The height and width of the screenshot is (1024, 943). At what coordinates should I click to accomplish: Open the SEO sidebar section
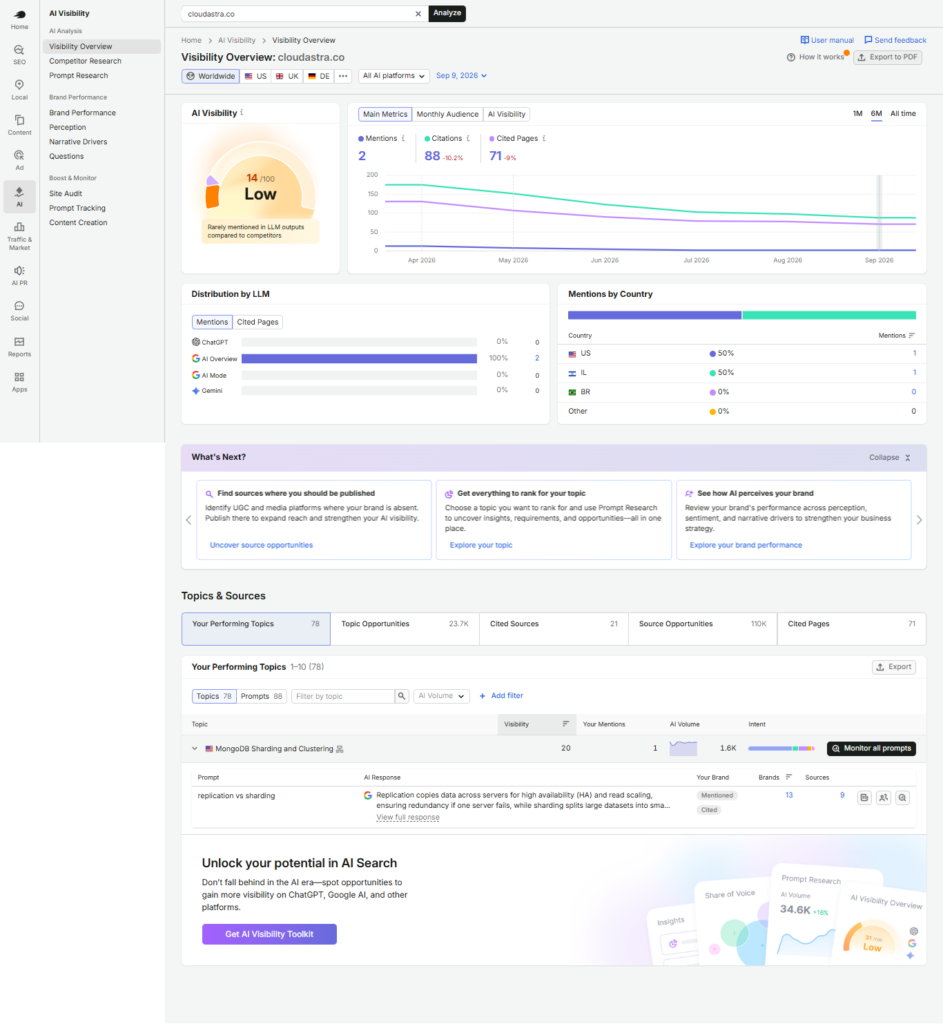click(x=20, y=55)
